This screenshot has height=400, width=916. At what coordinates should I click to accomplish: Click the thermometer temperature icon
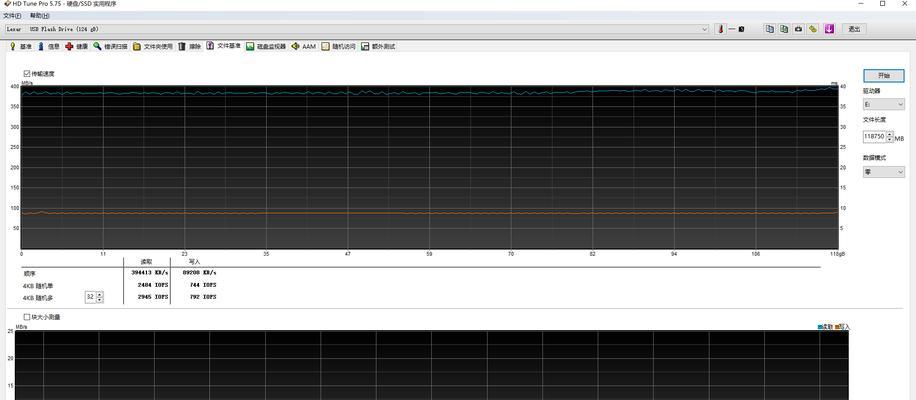point(721,29)
